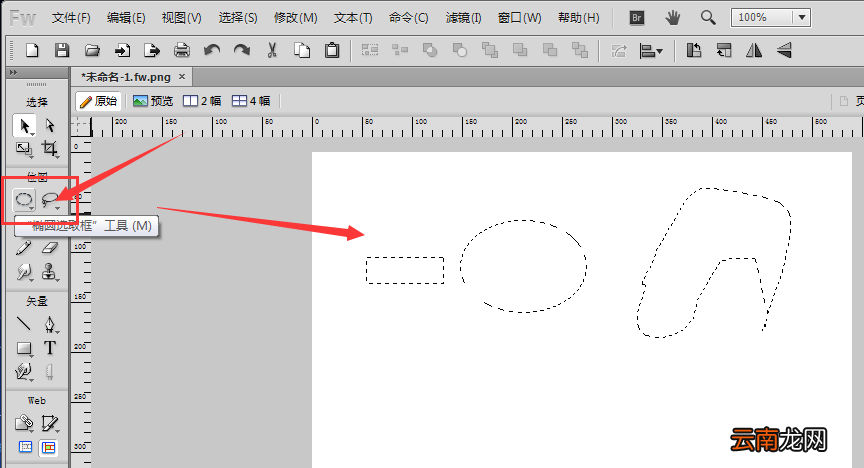
Task: Select the Freeform tool
Action: (24, 372)
